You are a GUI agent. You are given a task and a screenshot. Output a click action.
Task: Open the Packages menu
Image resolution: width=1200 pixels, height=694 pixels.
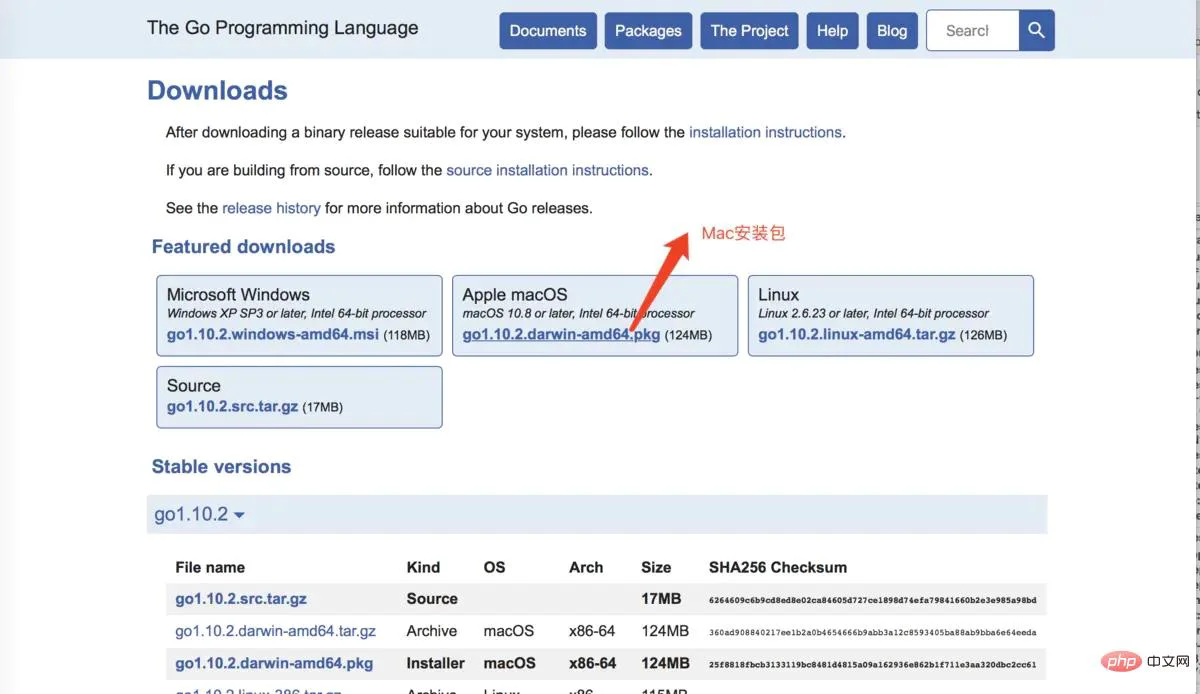pyautogui.click(x=648, y=31)
